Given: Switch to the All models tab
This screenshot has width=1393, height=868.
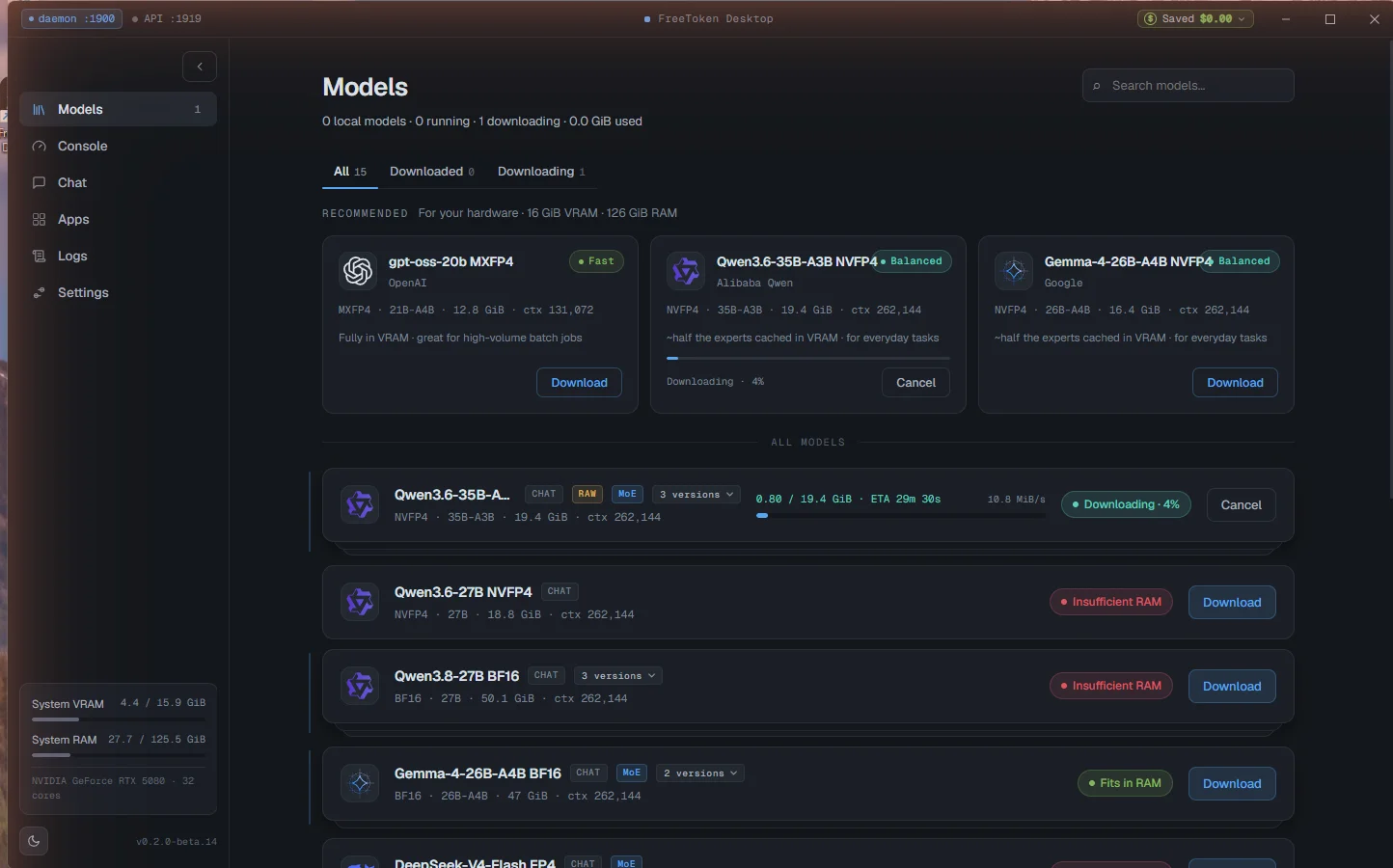Looking at the screenshot, I should (x=349, y=172).
